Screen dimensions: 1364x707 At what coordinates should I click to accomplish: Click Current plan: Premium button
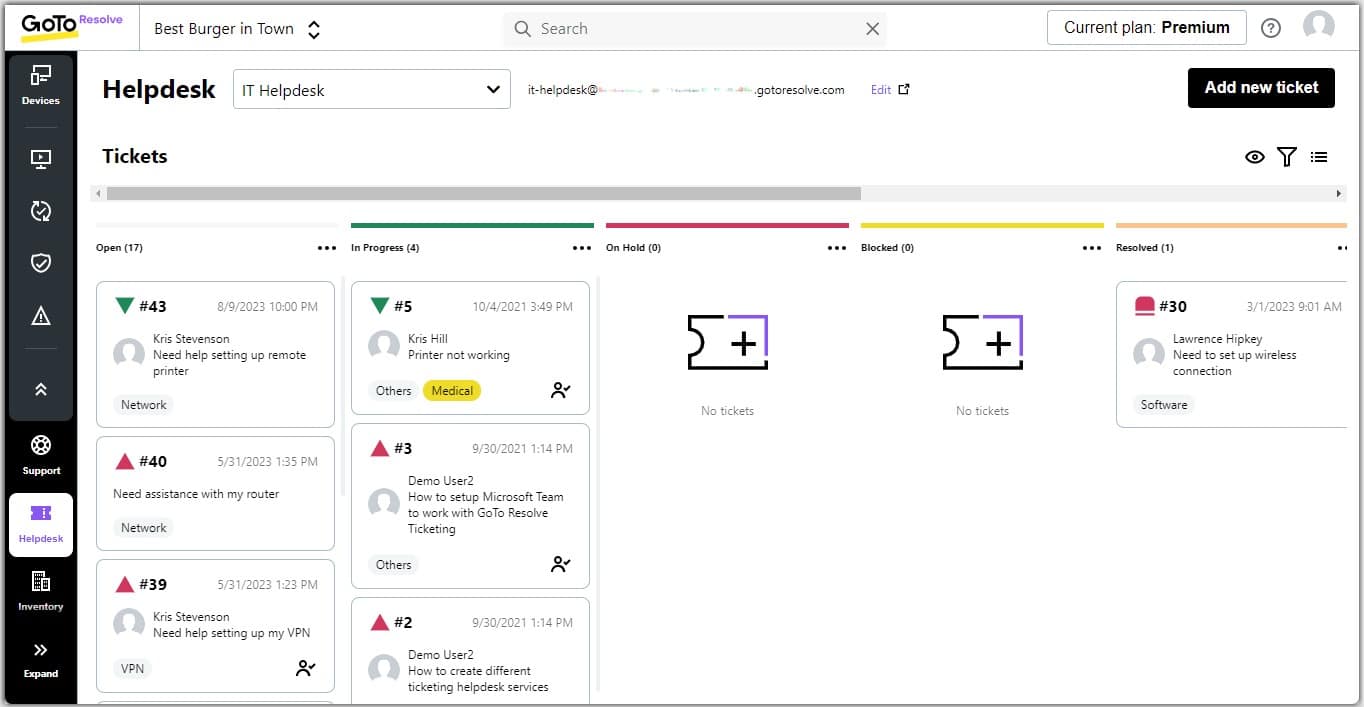click(1146, 28)
